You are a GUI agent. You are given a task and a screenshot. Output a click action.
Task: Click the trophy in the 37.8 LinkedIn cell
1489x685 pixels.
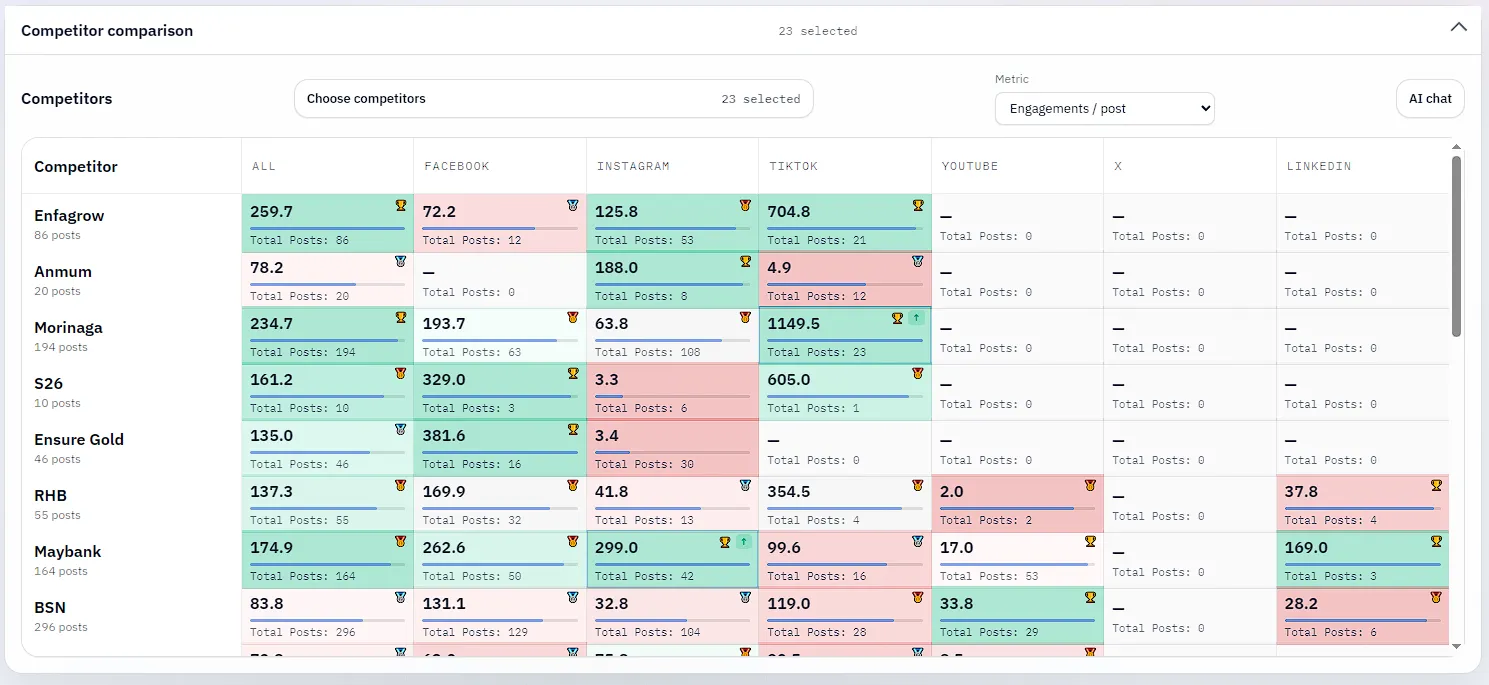tap(1436, 485)
